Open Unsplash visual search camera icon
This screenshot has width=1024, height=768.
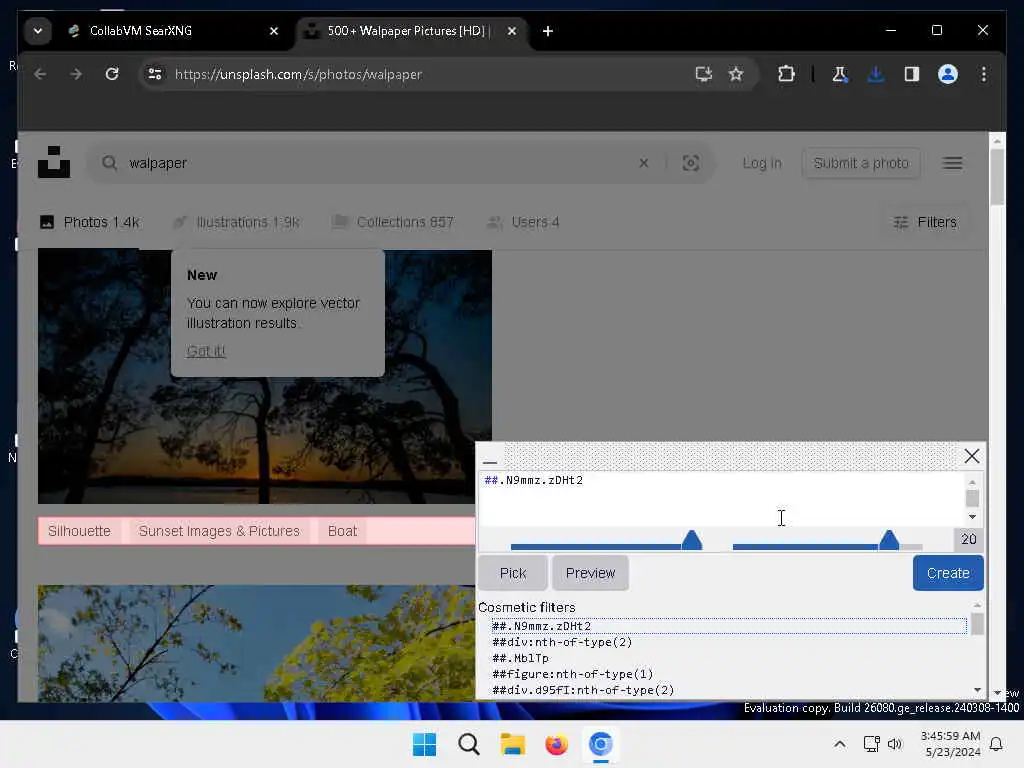click(x=690, y=163)
